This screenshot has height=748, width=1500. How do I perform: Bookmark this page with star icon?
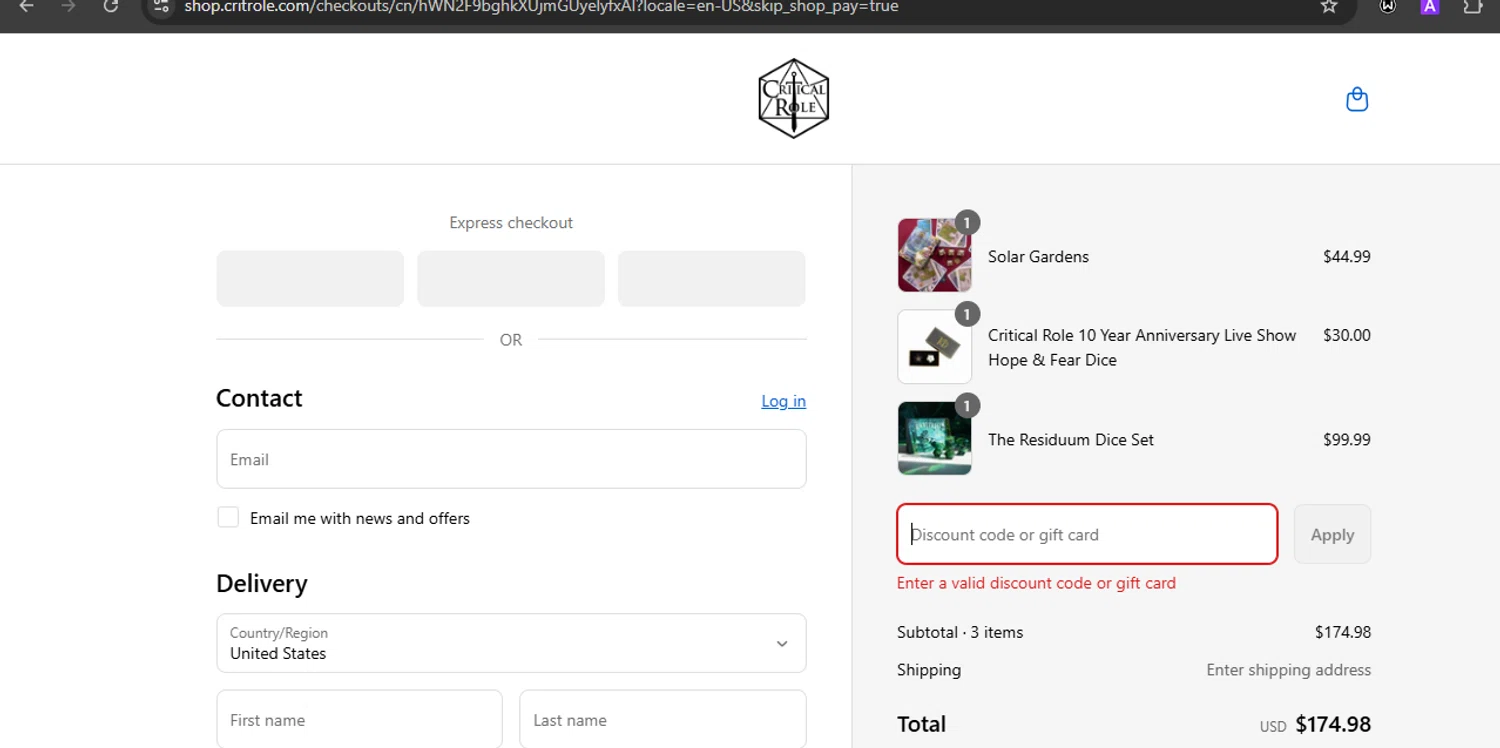coord(1329,6)
